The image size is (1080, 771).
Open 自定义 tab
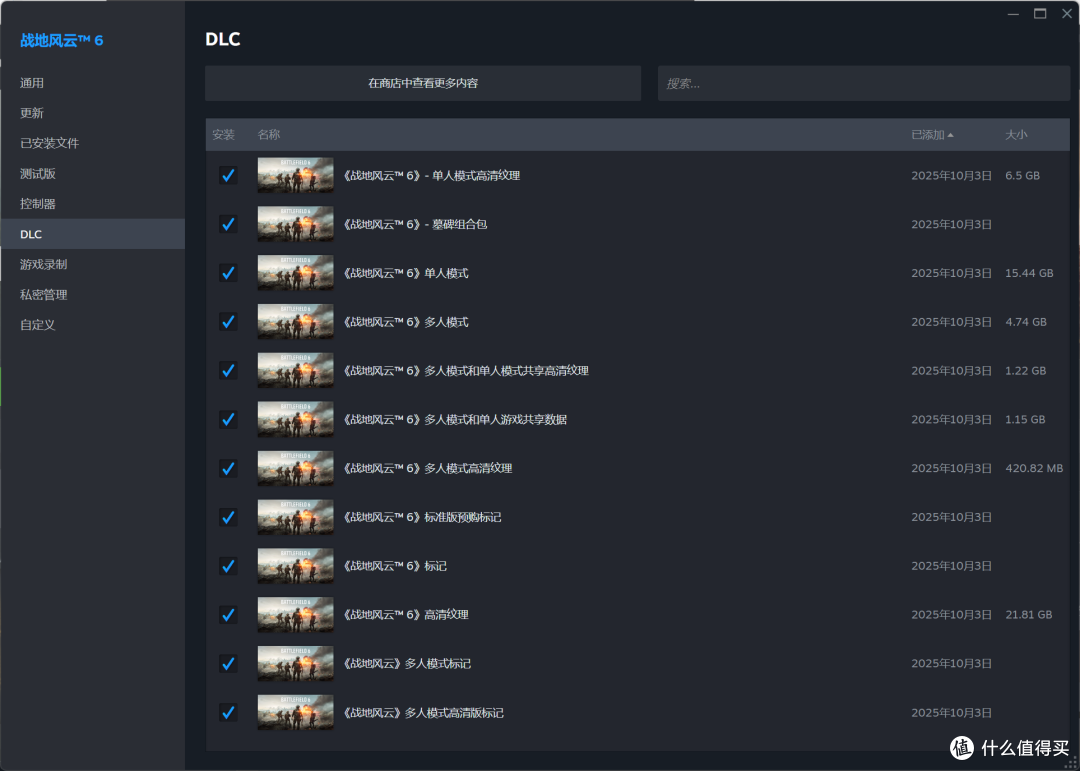pyautogui.click(x=92, y=325)
